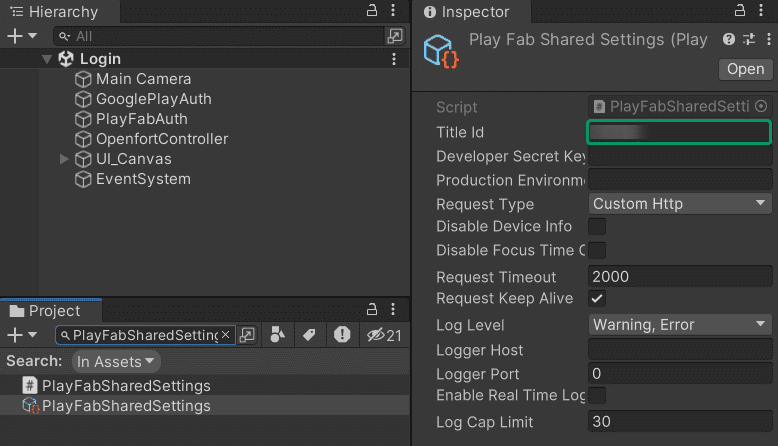The height and width of the screenshot is (446, 778).
Task: Open the Hierarchy panel options menu
Action: pos(393,10)
